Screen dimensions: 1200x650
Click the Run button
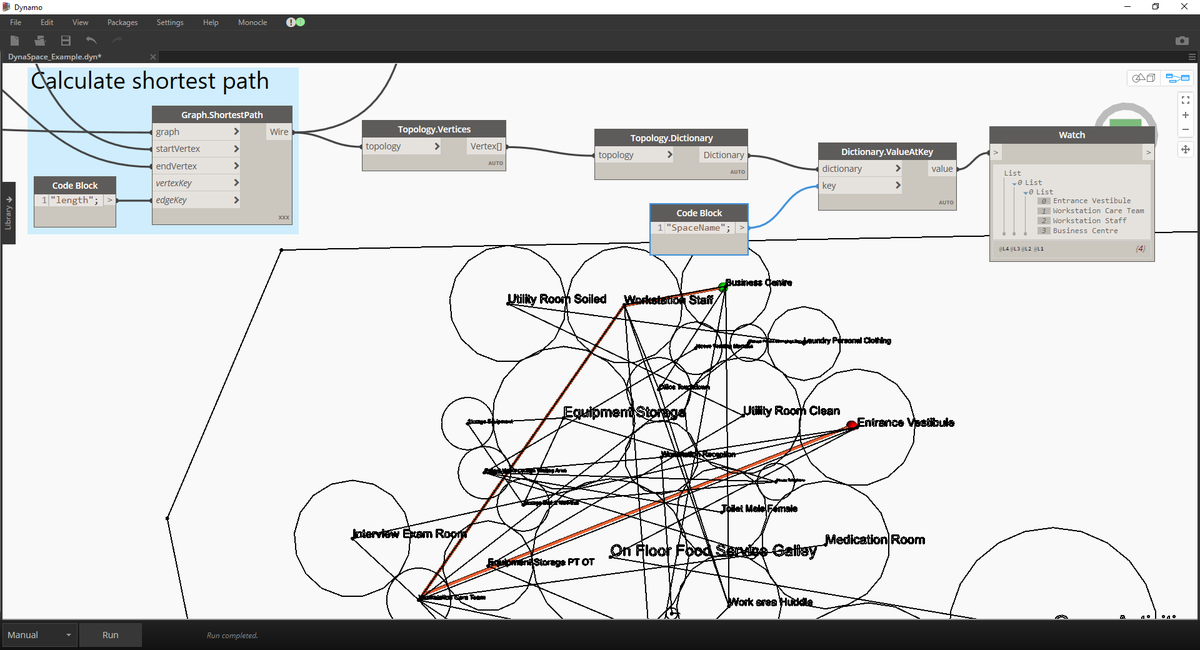pos(110,635)
